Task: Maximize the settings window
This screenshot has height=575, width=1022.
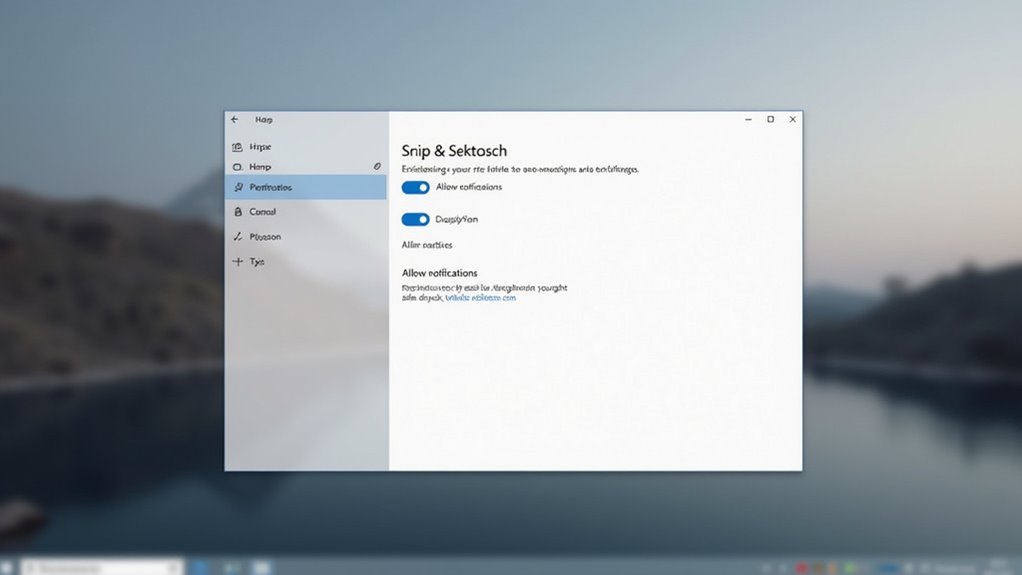Action: coord(770,119)
